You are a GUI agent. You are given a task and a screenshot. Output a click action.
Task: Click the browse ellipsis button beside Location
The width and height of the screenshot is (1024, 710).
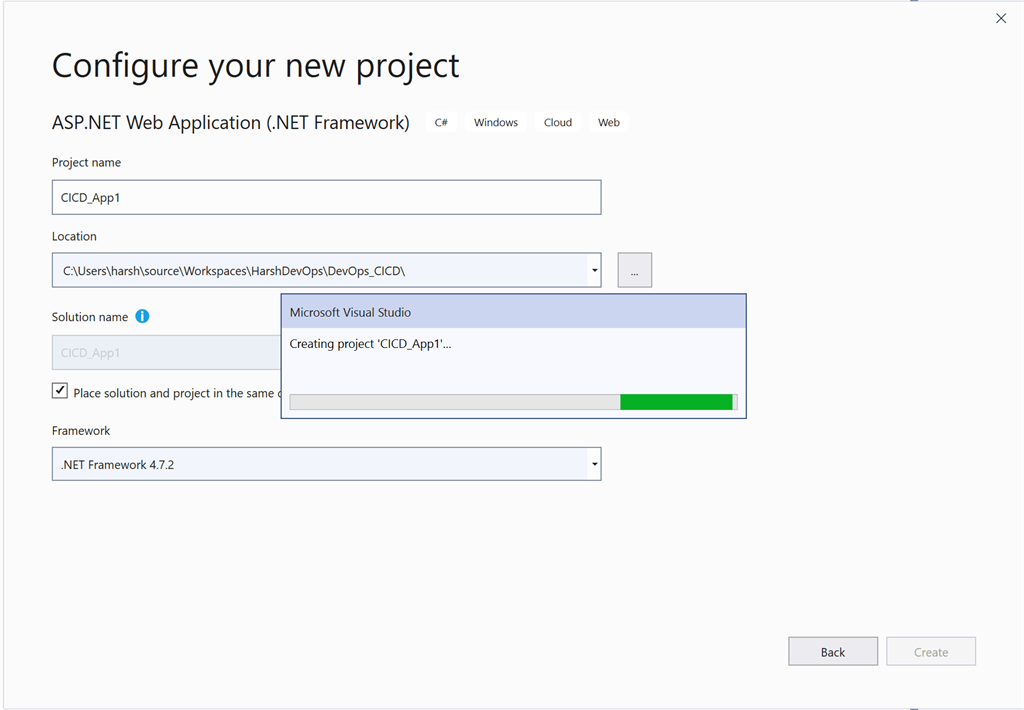point(634,269)
